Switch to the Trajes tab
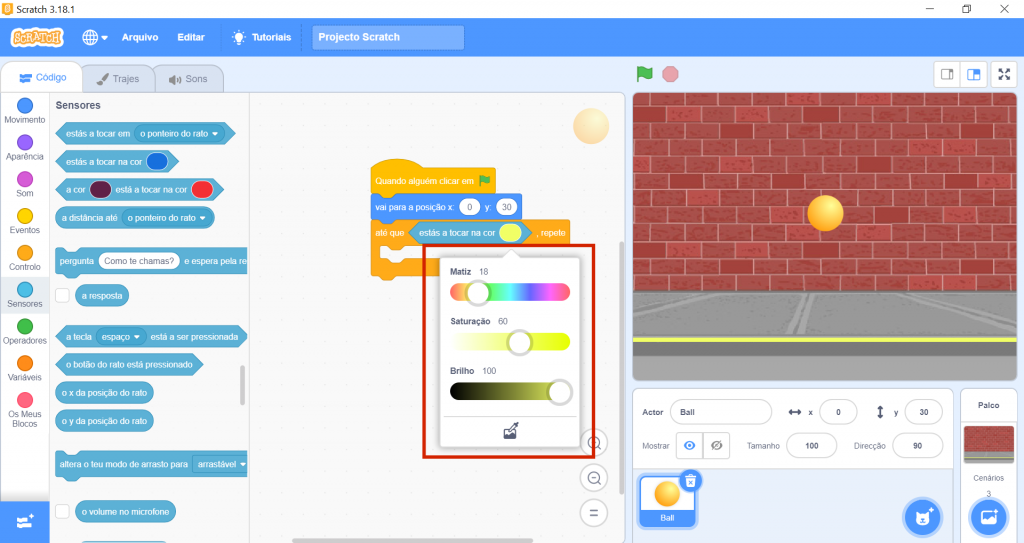Image resolution: width=1024 pixels, height=543 pixels. pos(118,78)
